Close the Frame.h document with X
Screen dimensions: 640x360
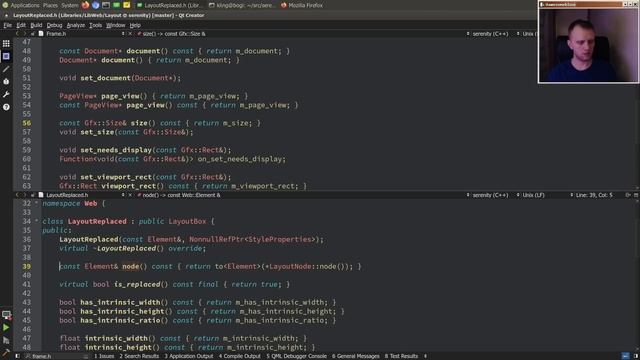(x=130, y=33)
